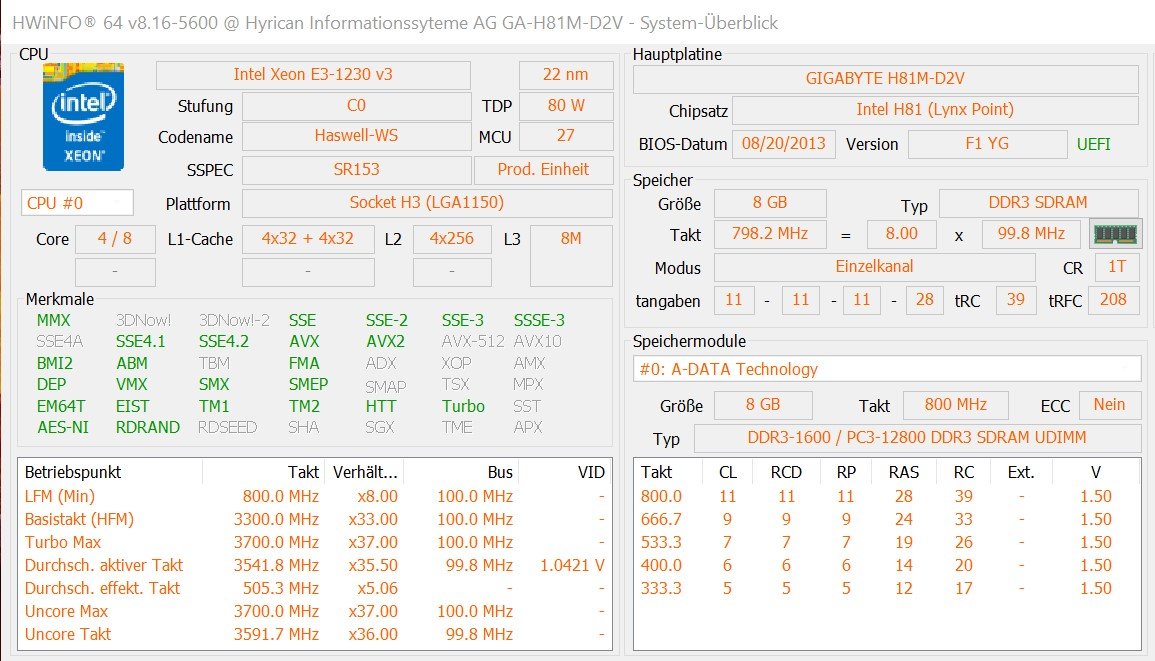This screenshot has width=1155, height=661.
Task: Click the 400.0 timing table row
Action: click(x=887, y=565)
